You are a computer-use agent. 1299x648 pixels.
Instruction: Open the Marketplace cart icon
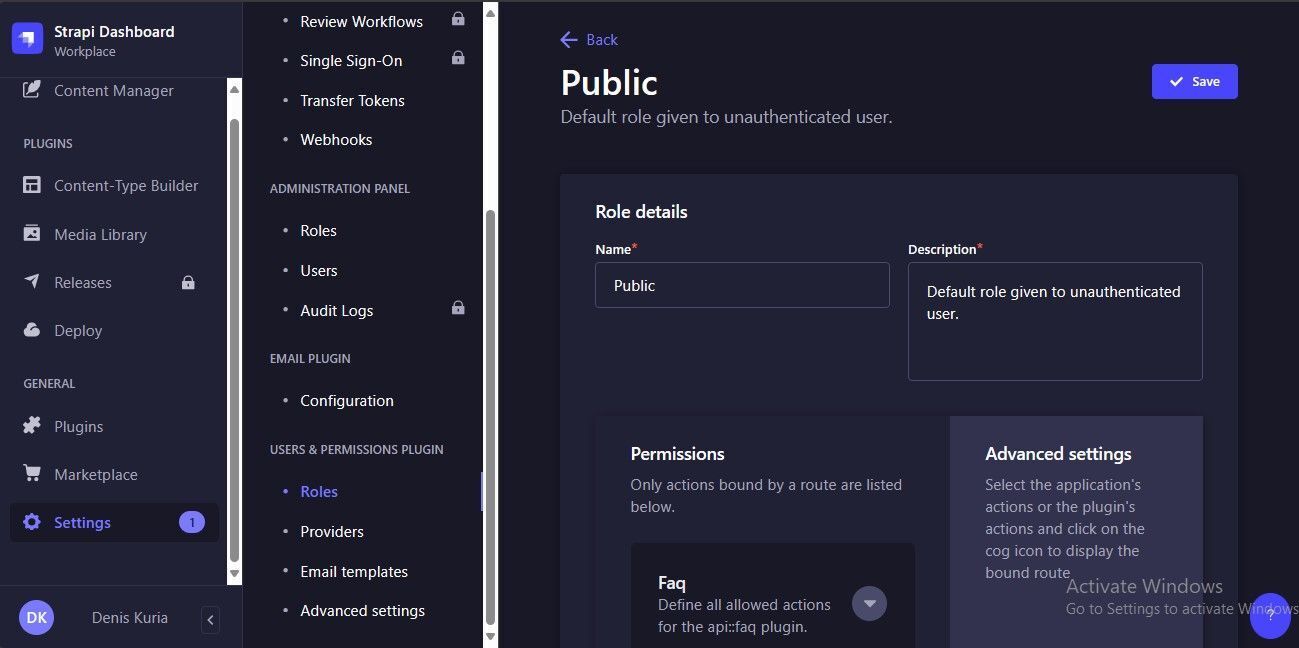pos(32,474)
